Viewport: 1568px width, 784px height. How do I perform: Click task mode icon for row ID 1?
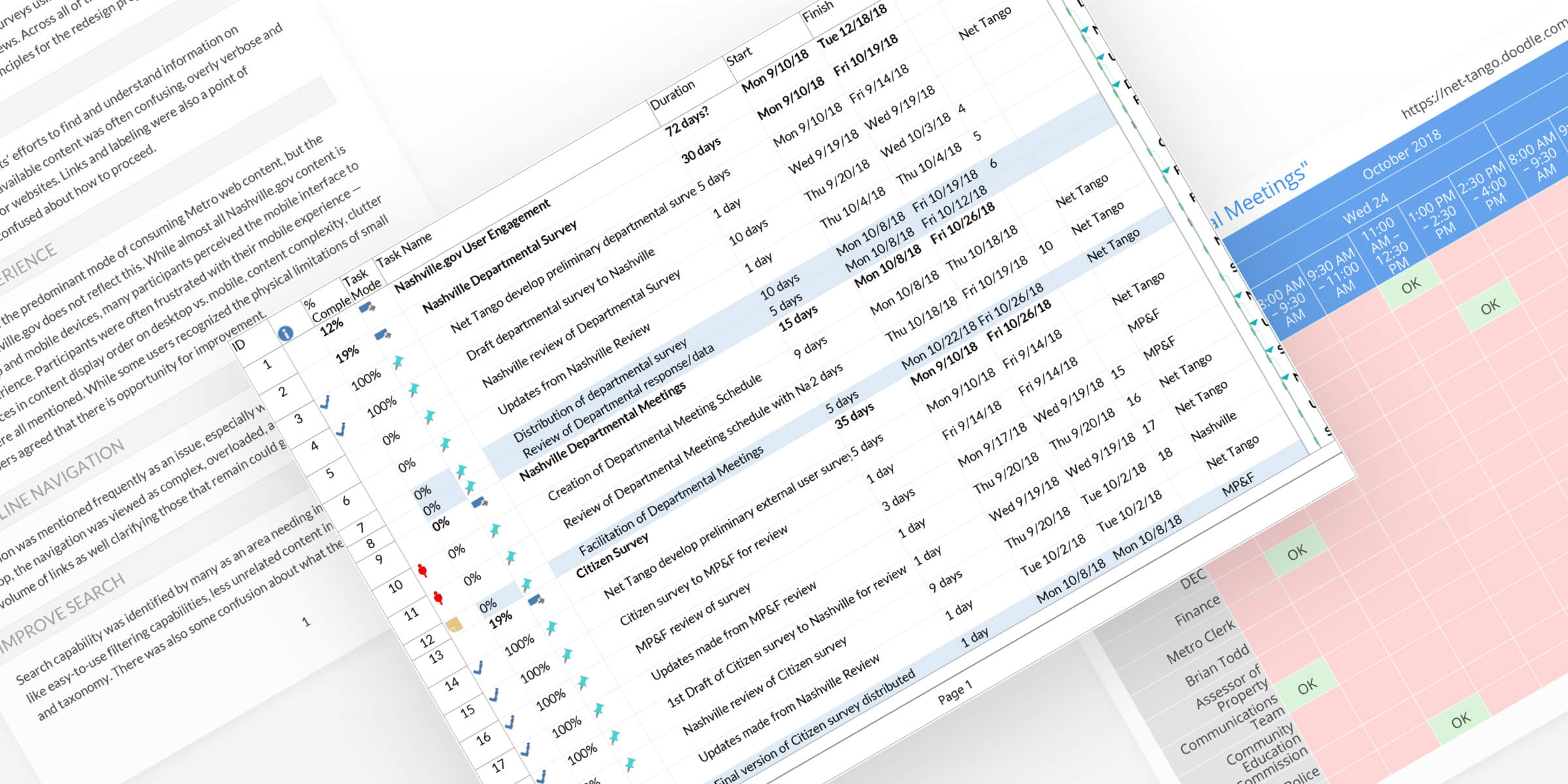367,307
